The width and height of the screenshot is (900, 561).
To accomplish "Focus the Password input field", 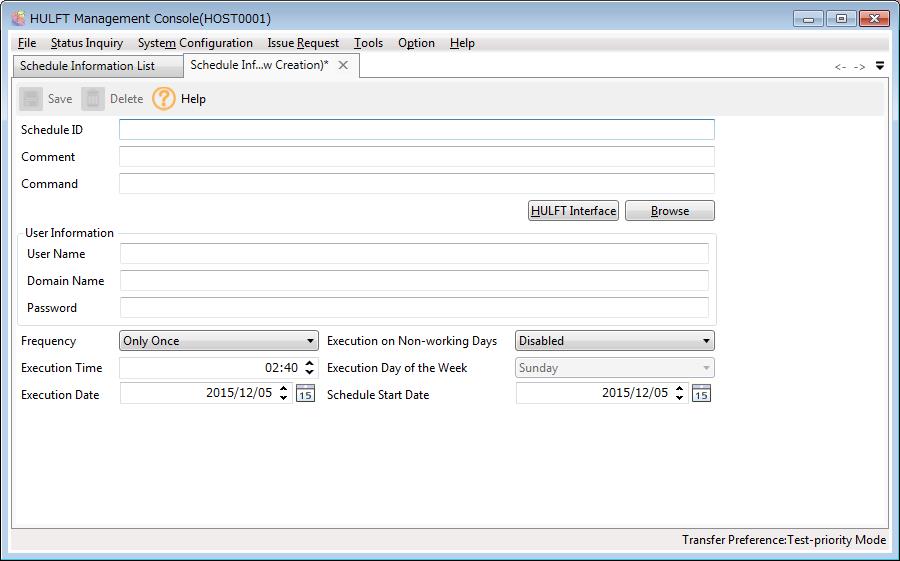I will [x=414, y=307].
